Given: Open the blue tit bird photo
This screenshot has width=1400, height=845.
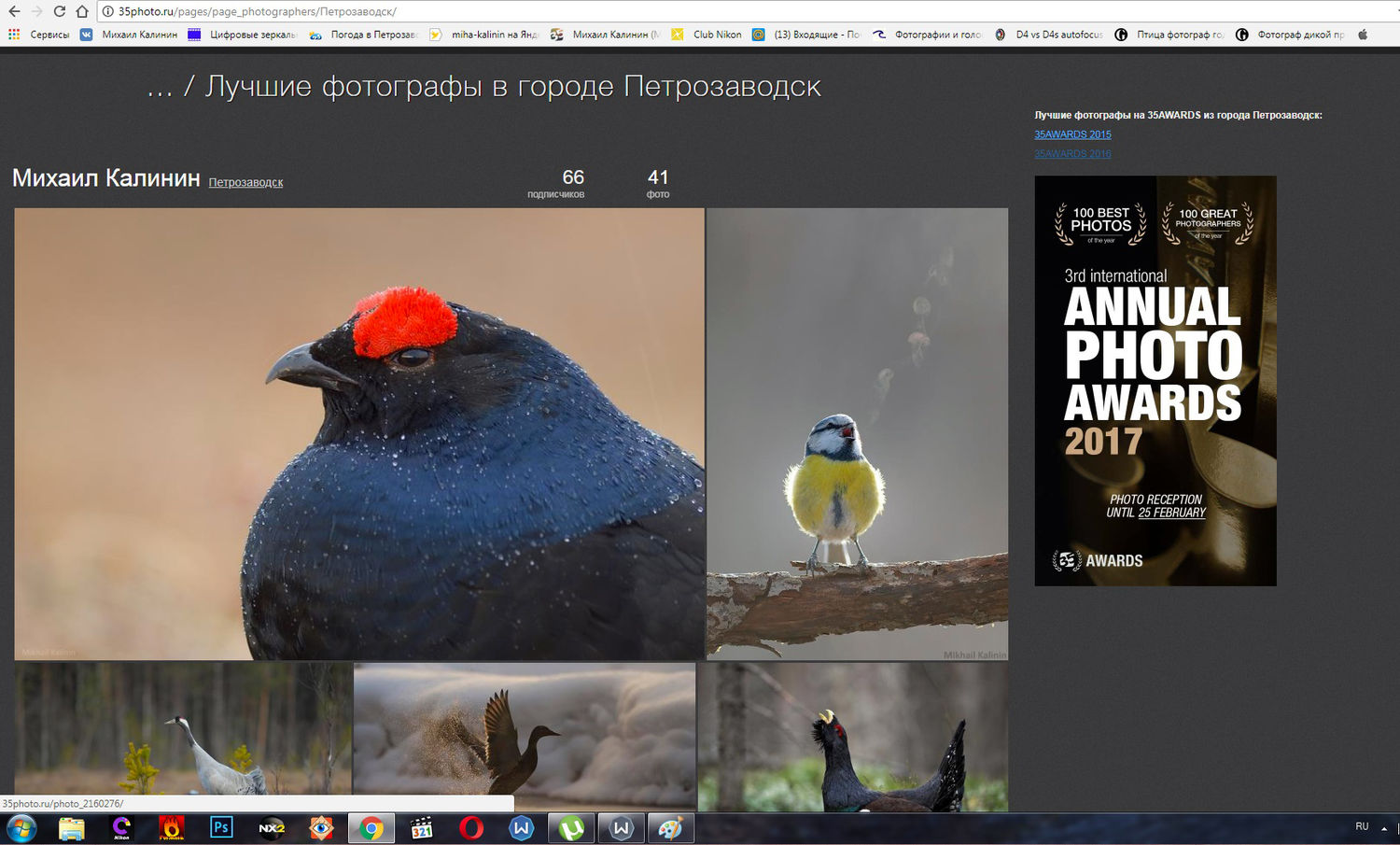Looking at the screenshot, I should click(x=857, y=433).
